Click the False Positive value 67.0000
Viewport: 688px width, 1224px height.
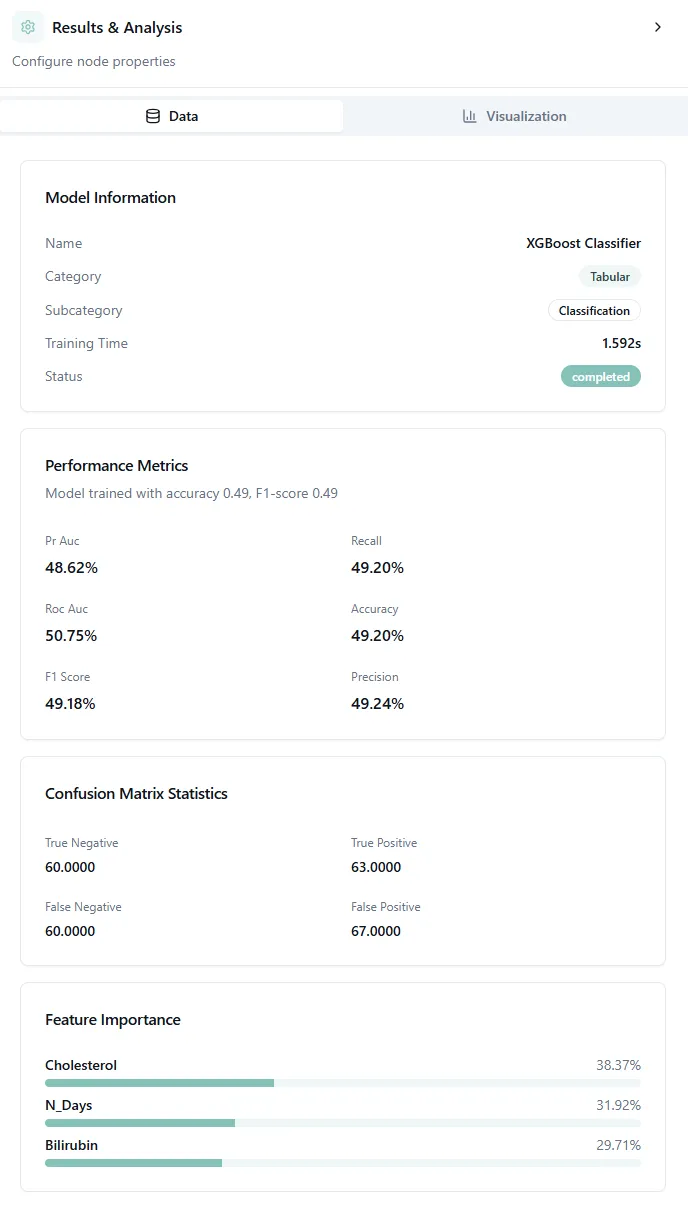[x=376, y=931]
